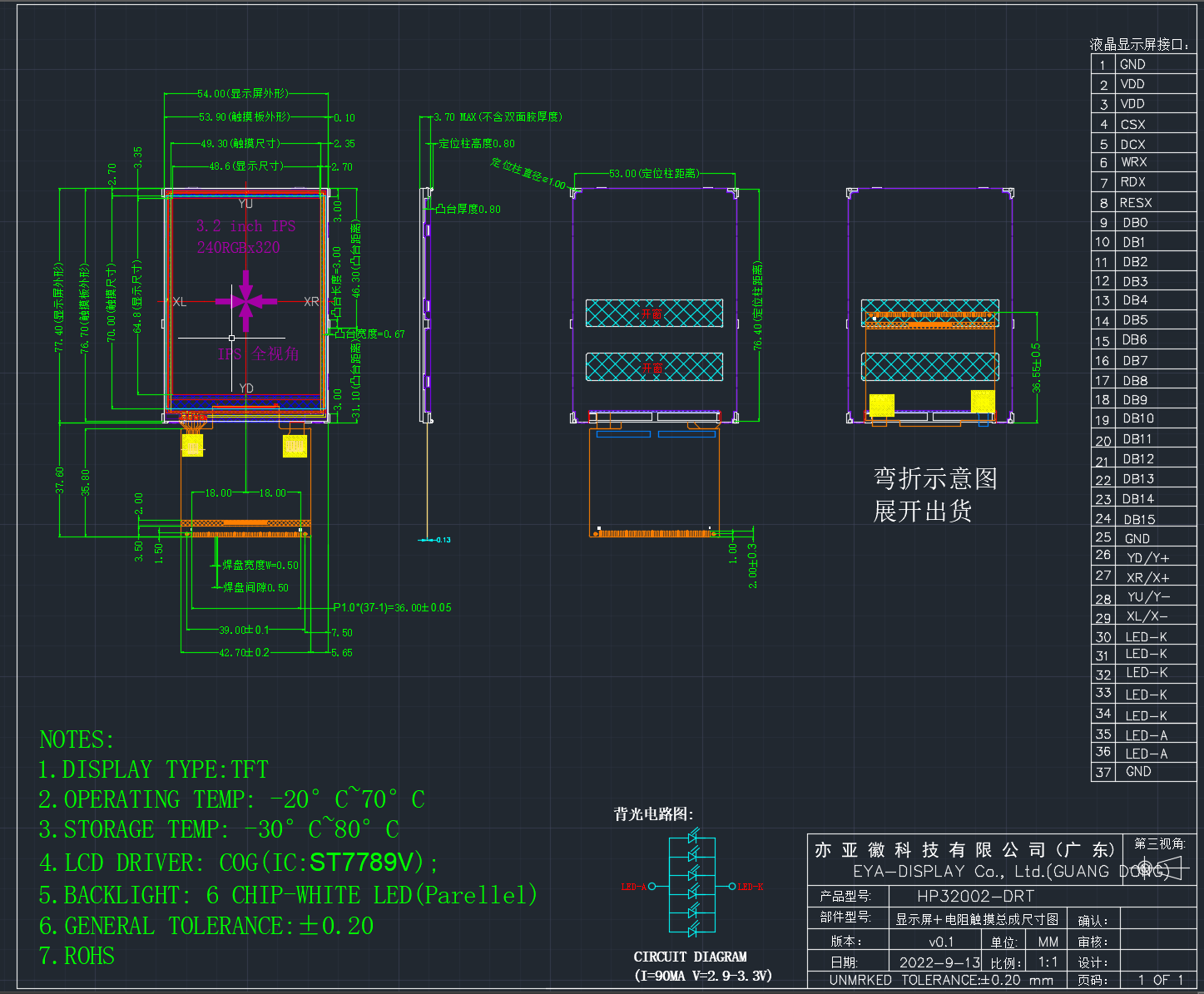The width and height of the screenshot is (1204, 994).
Task: Select the "CIRCUIT DIAGRAM" caption
Action: click(x=691, y=957)
